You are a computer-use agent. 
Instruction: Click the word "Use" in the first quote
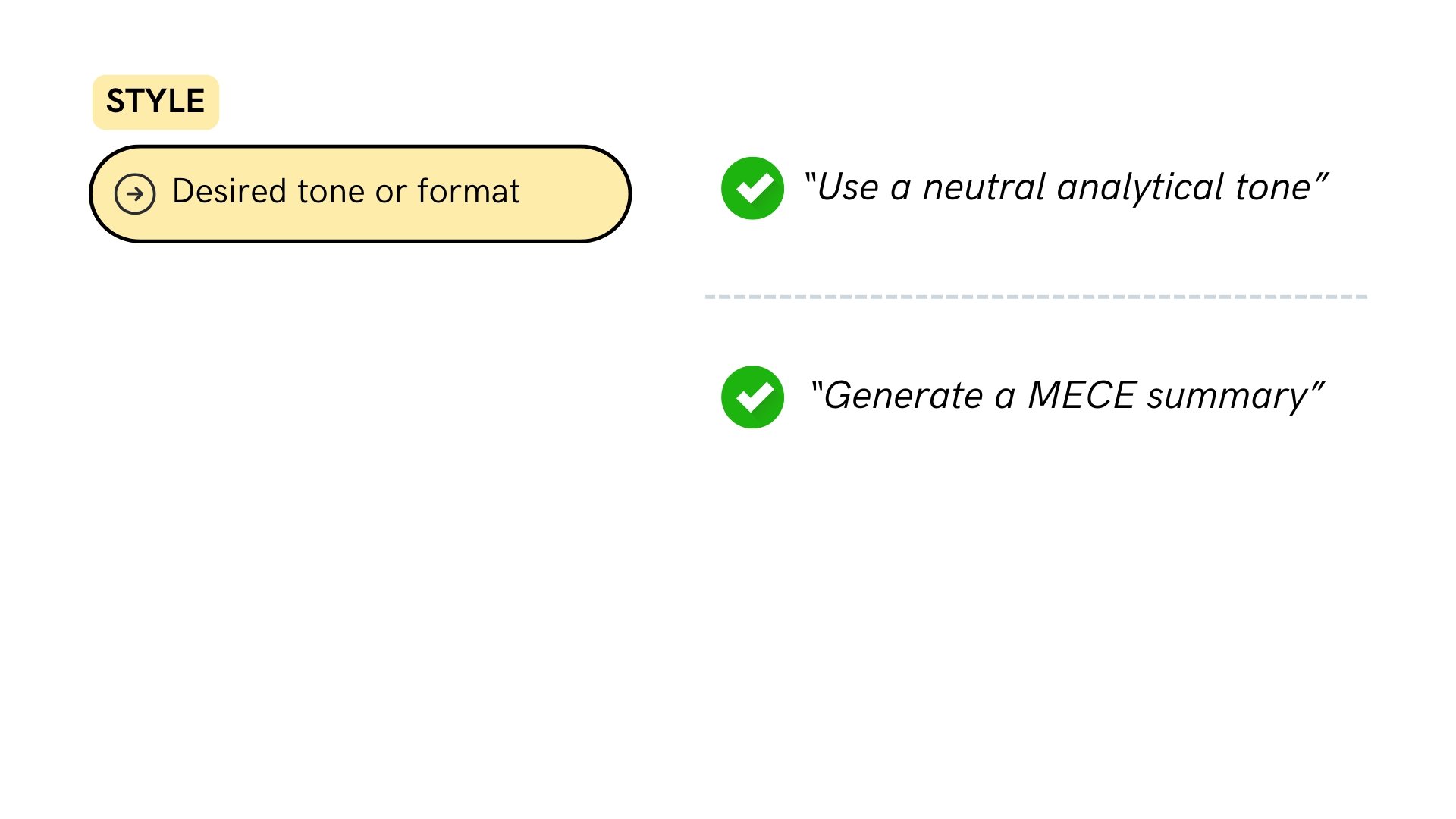pyautogui.click(x=848, y=187)
